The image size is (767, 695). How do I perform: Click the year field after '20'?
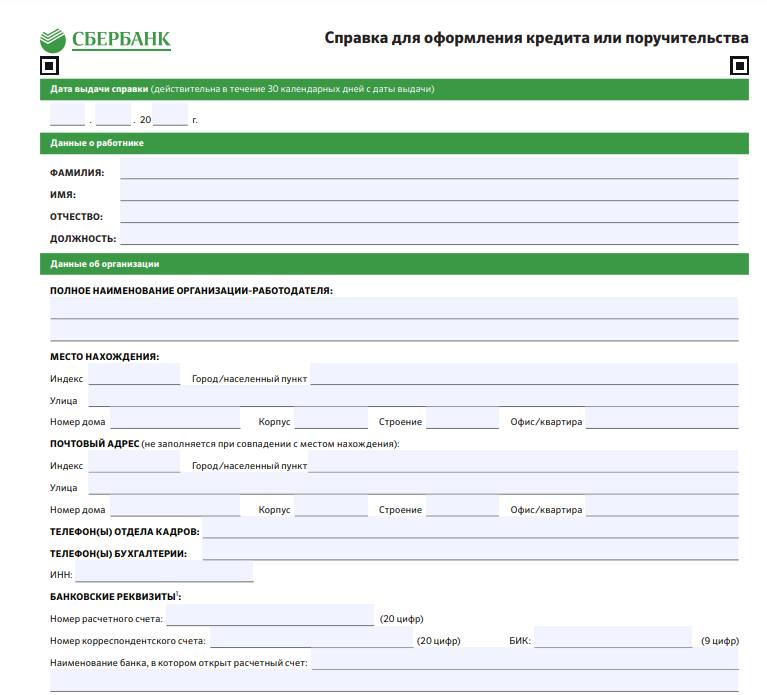170,114
